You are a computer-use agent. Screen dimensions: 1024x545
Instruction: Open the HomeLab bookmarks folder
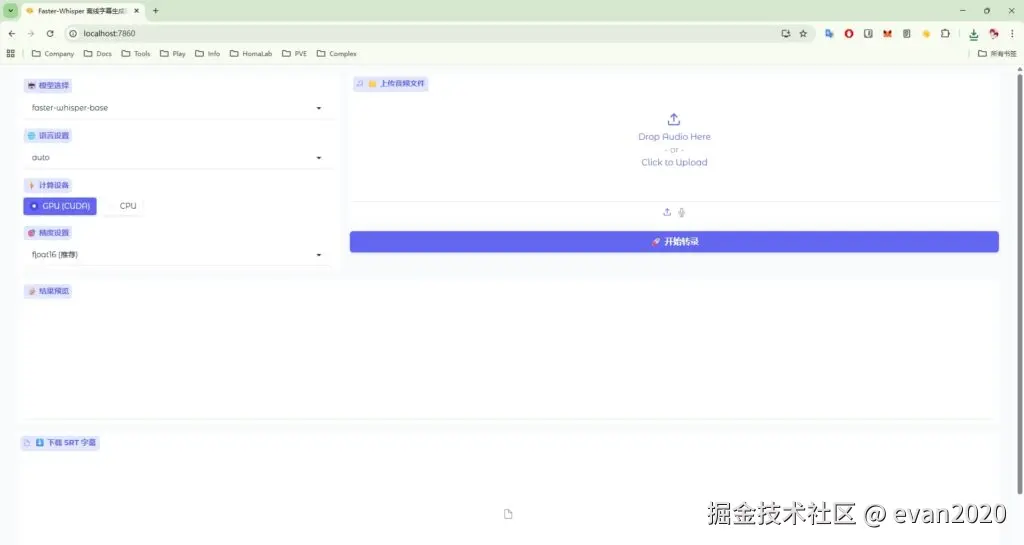click(251, 54)
